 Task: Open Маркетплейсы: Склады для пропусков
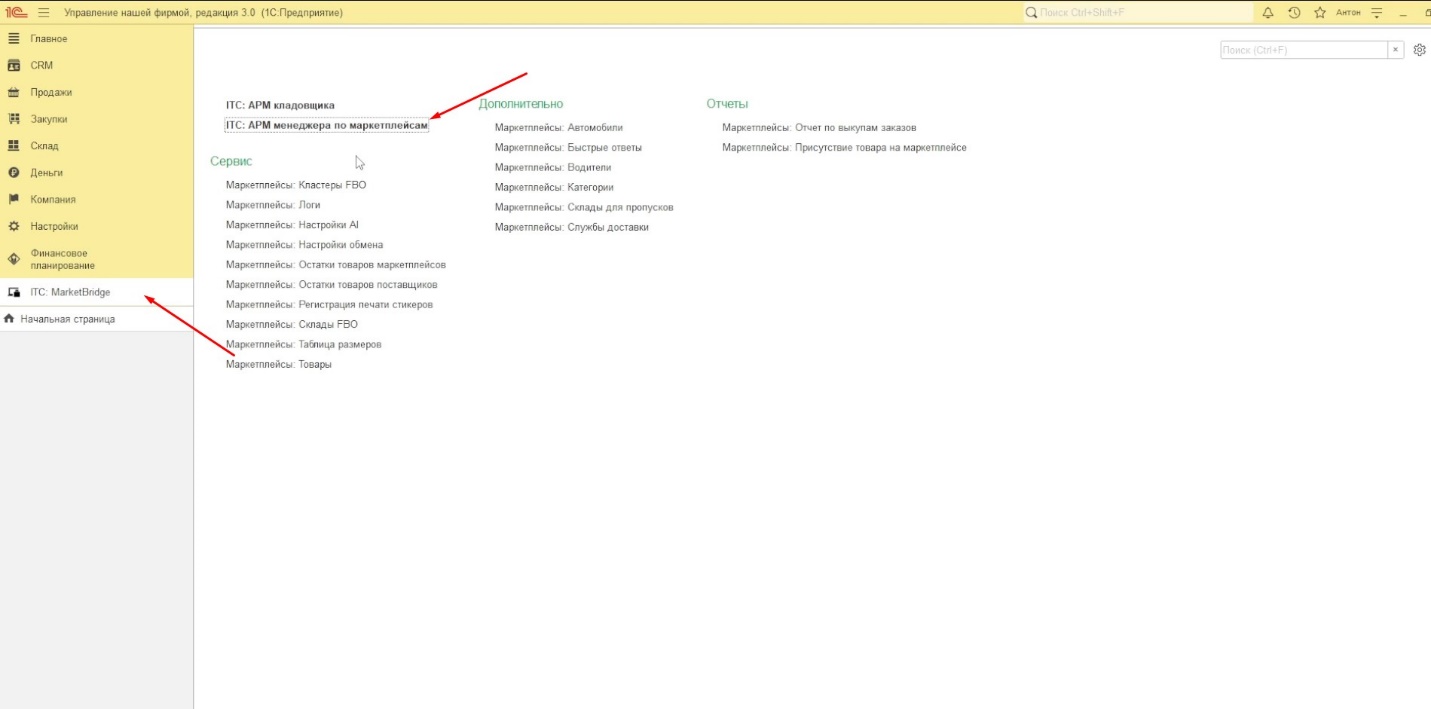click(x=584, y=208)
